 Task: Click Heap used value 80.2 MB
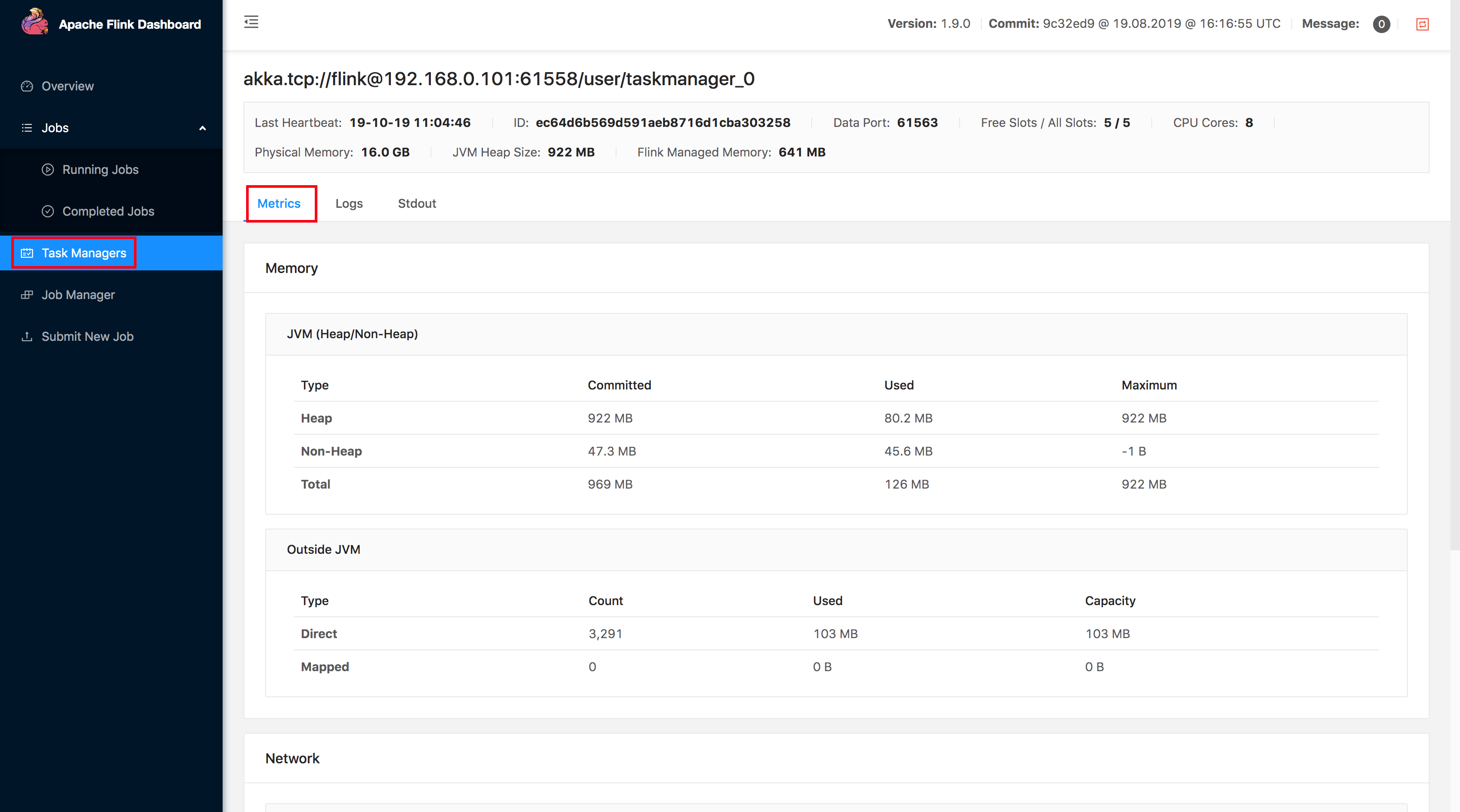909,418
